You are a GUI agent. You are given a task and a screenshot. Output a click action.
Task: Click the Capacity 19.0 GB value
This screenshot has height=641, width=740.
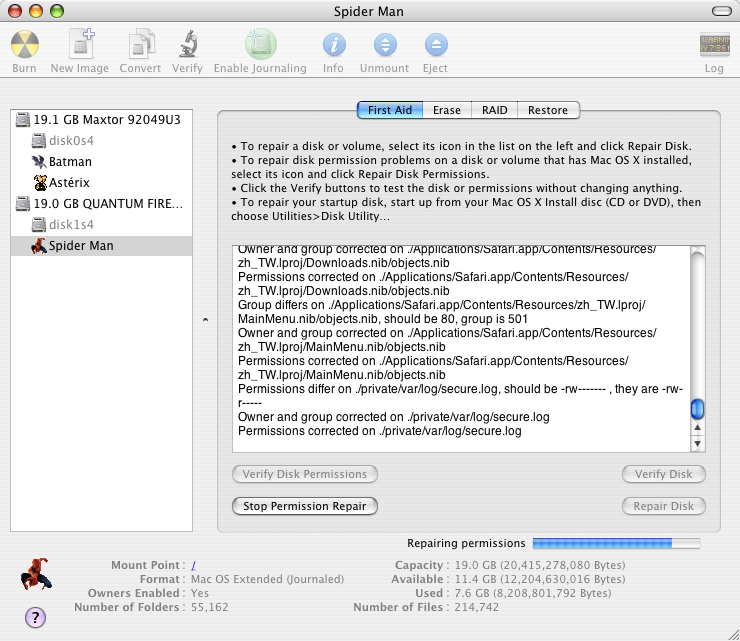point(539,565)
